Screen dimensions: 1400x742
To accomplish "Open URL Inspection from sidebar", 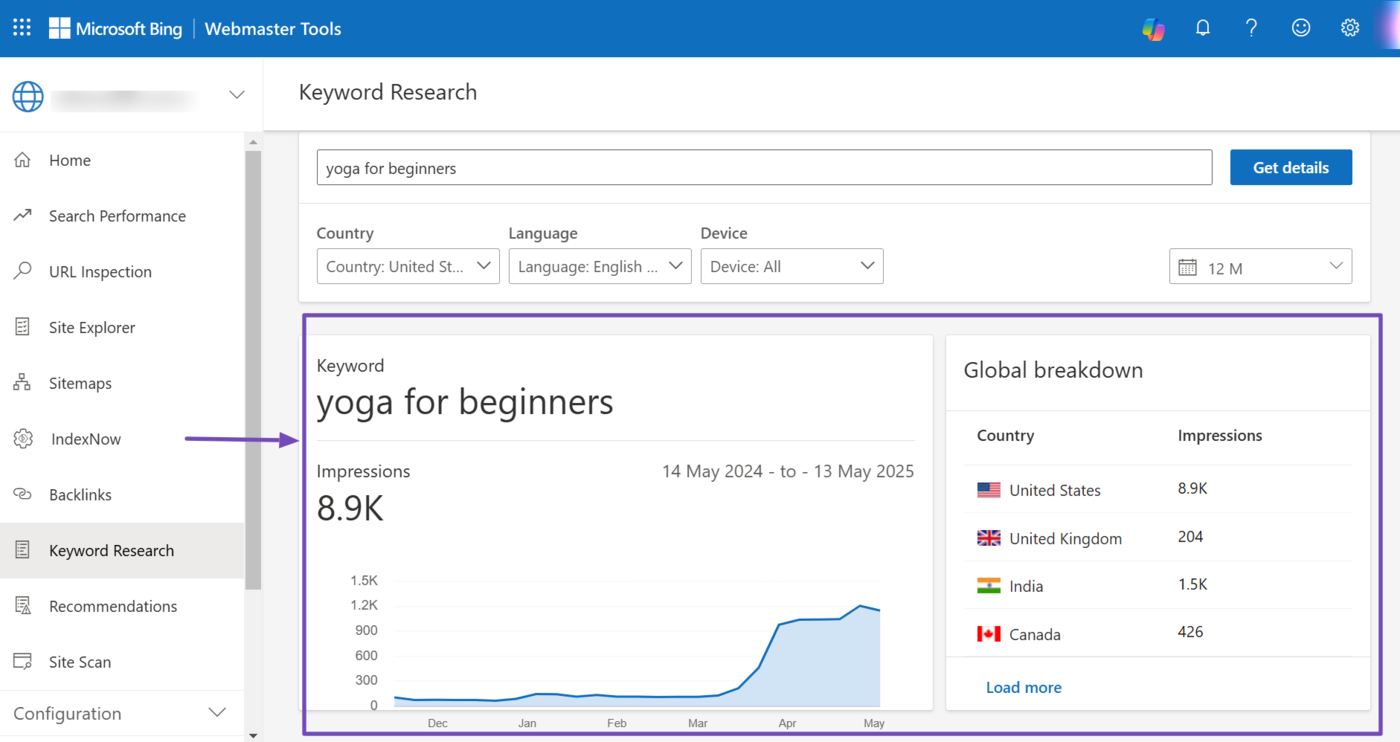I will (100, 272).
